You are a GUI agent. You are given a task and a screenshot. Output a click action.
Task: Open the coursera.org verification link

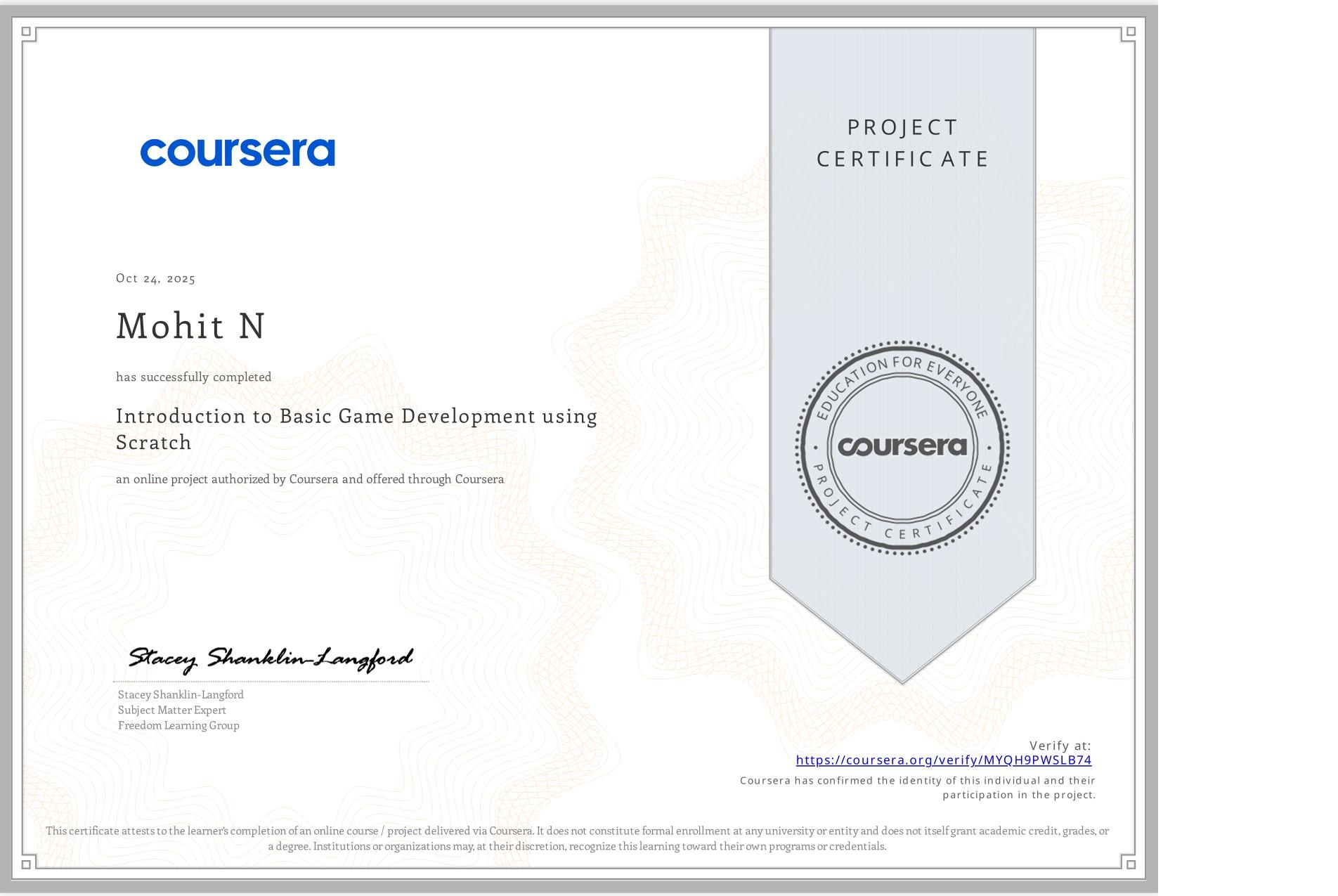(x=944, y=760)
